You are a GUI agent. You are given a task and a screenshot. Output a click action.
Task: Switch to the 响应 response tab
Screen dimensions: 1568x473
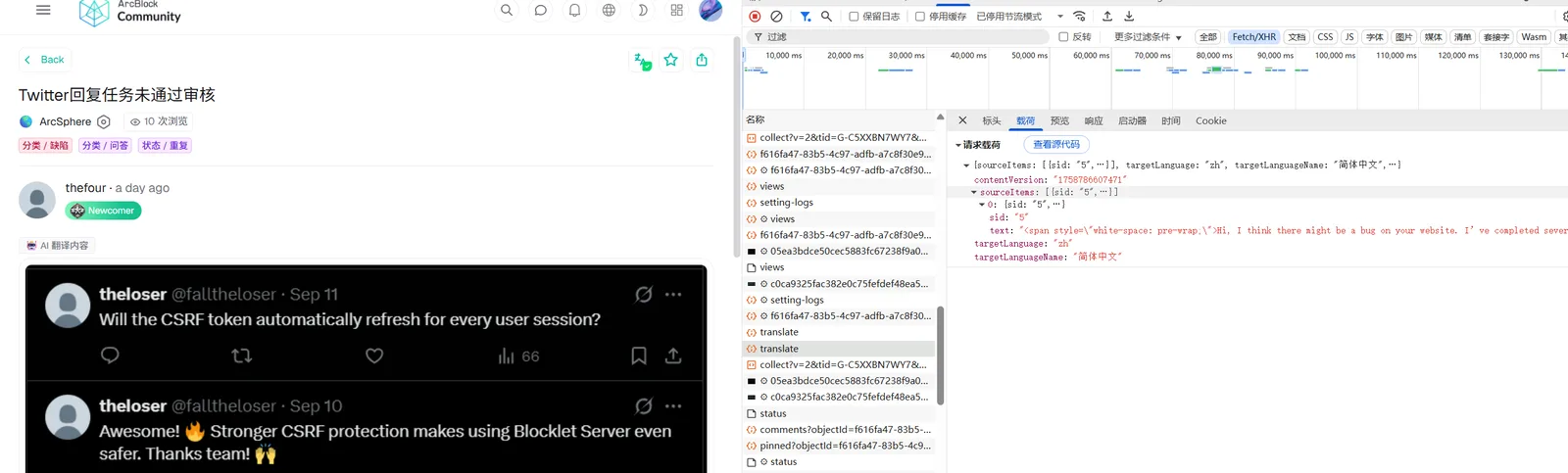click(1094, 121)
